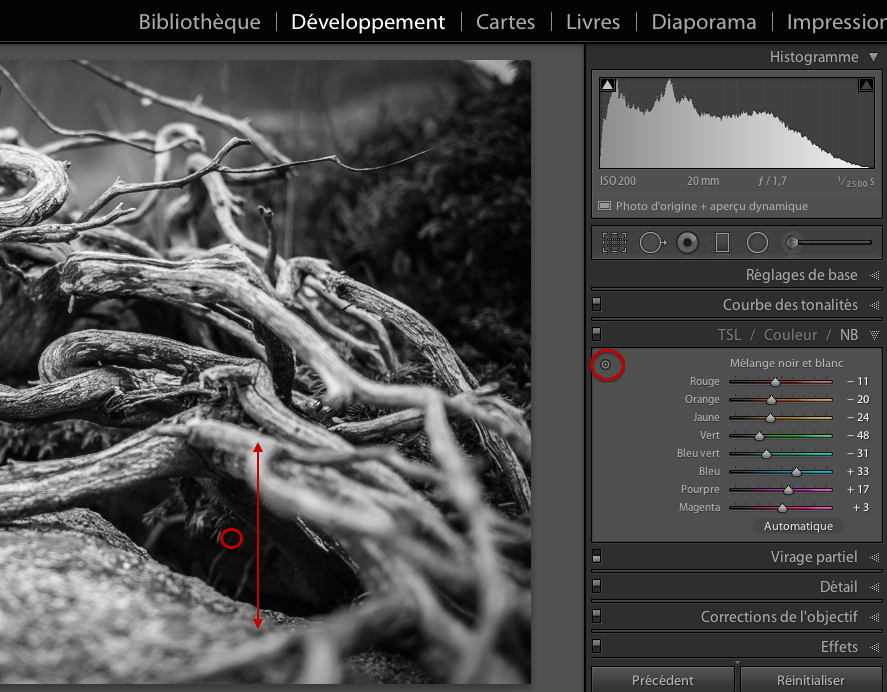Click the shadow clipping indicator on the histogram
The image size is (887, 692).
[608, 84]
